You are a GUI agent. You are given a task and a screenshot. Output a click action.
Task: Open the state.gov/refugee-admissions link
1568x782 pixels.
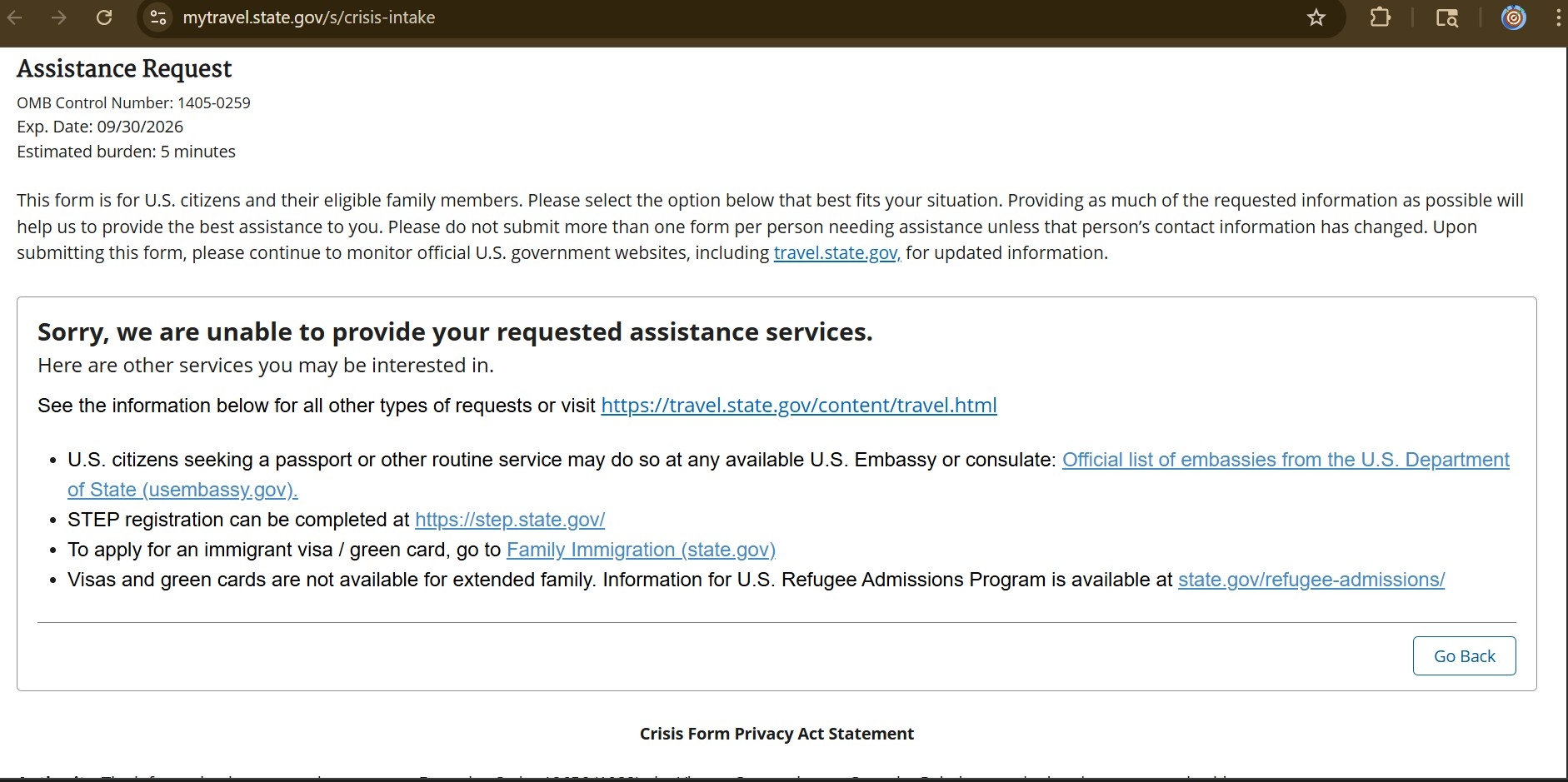coord(1311,580)
